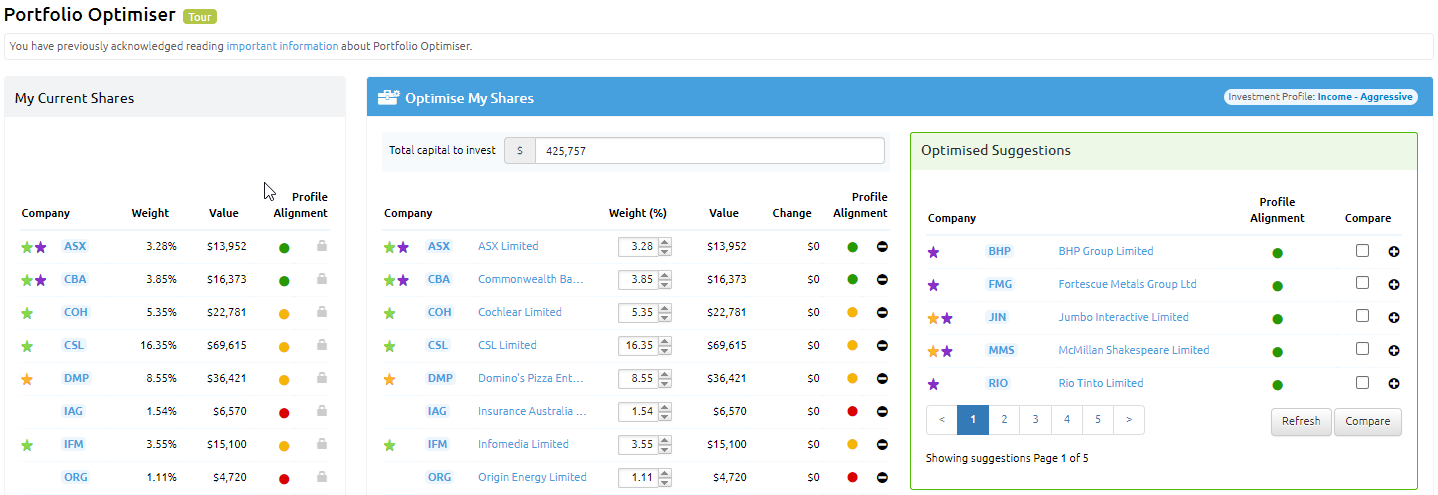
Task: Tick the Compare checkbox for Jumbo Interactive
Action: pos(1362,316)
